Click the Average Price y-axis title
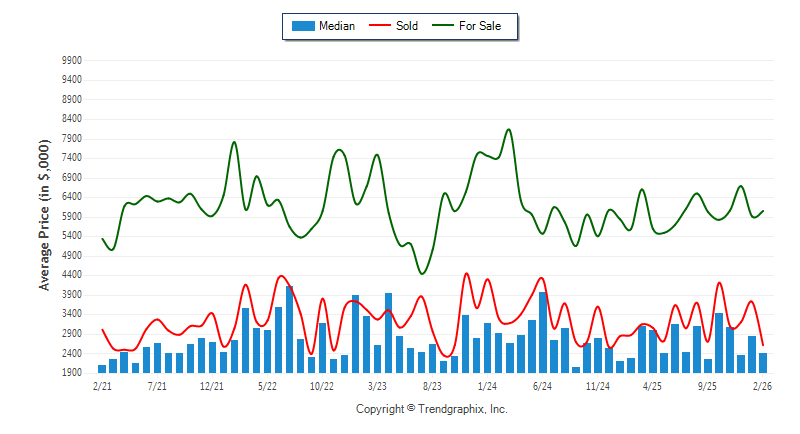800x434 pixels. click(45, 216)
